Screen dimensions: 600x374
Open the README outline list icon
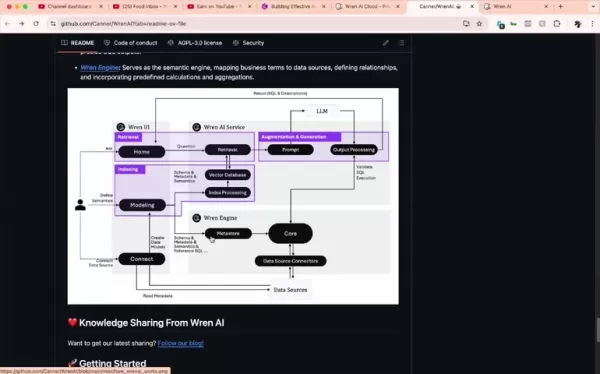pyautogui.click(x=401, y=43)
